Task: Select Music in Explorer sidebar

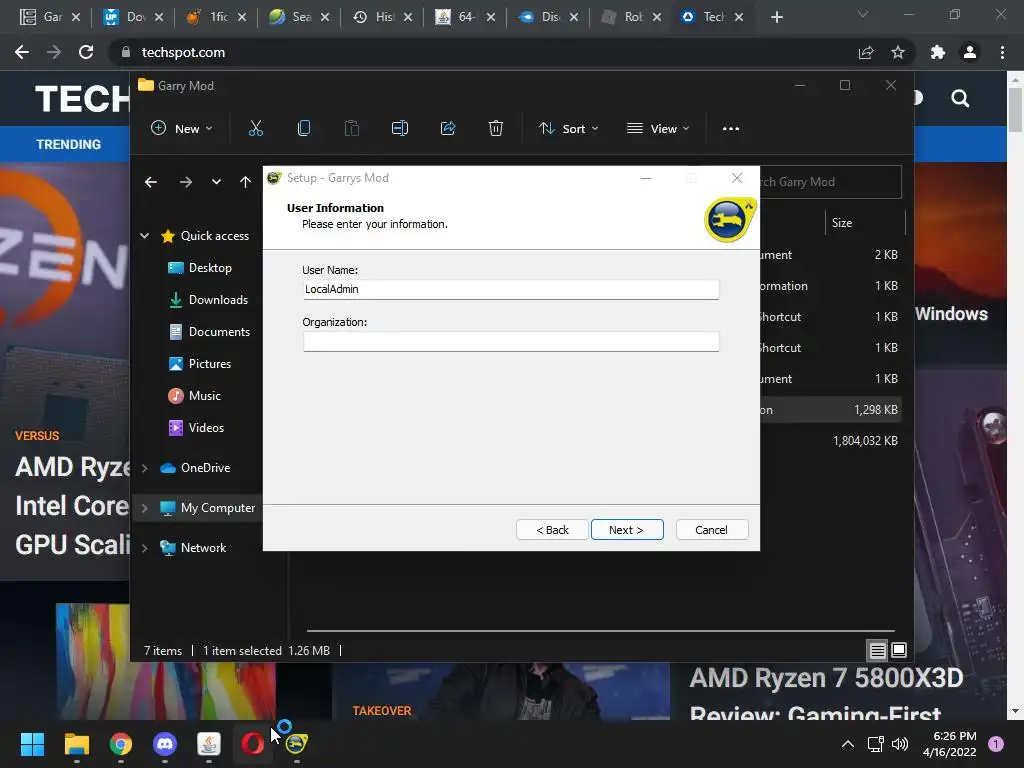Action: pyautogui.click(x=194, y=396)
